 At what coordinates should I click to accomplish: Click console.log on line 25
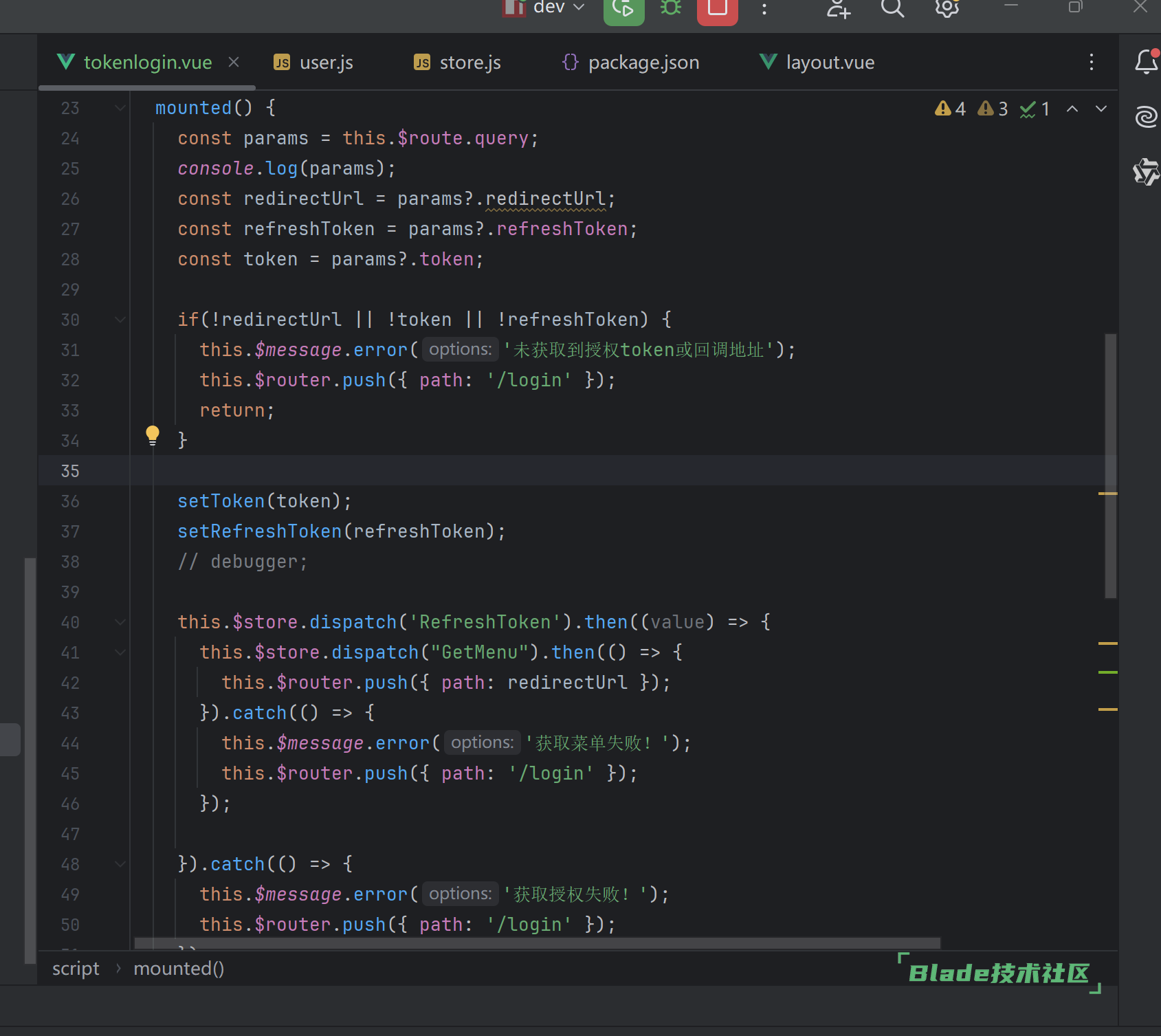pyautogui.click(x=238, y=168)
